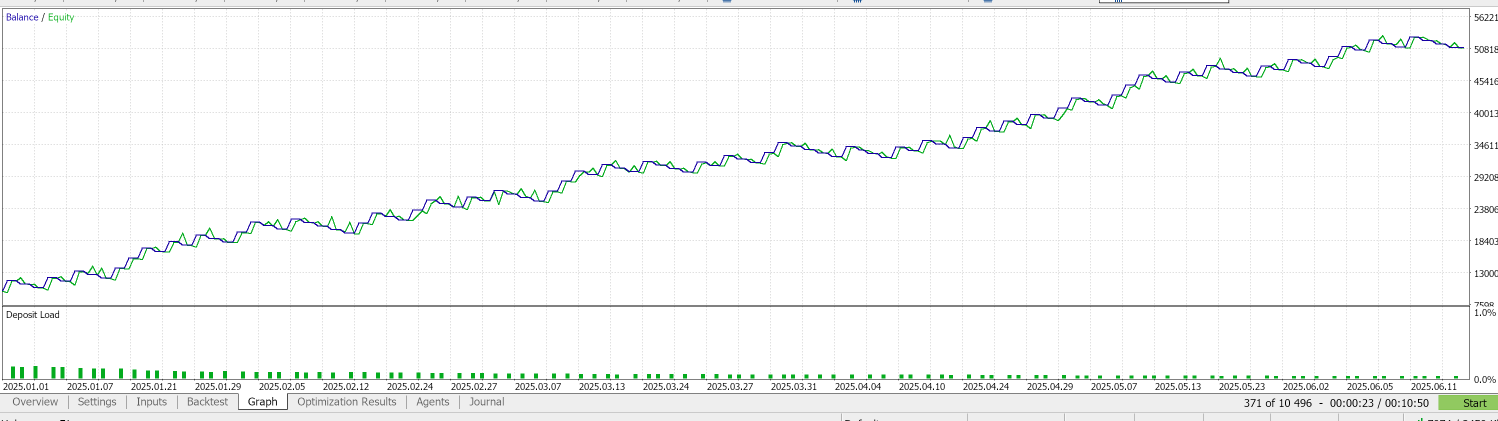
Task: Click the 18403 balance axis value
Action: pyautogui.click(x=1486, y=241)
